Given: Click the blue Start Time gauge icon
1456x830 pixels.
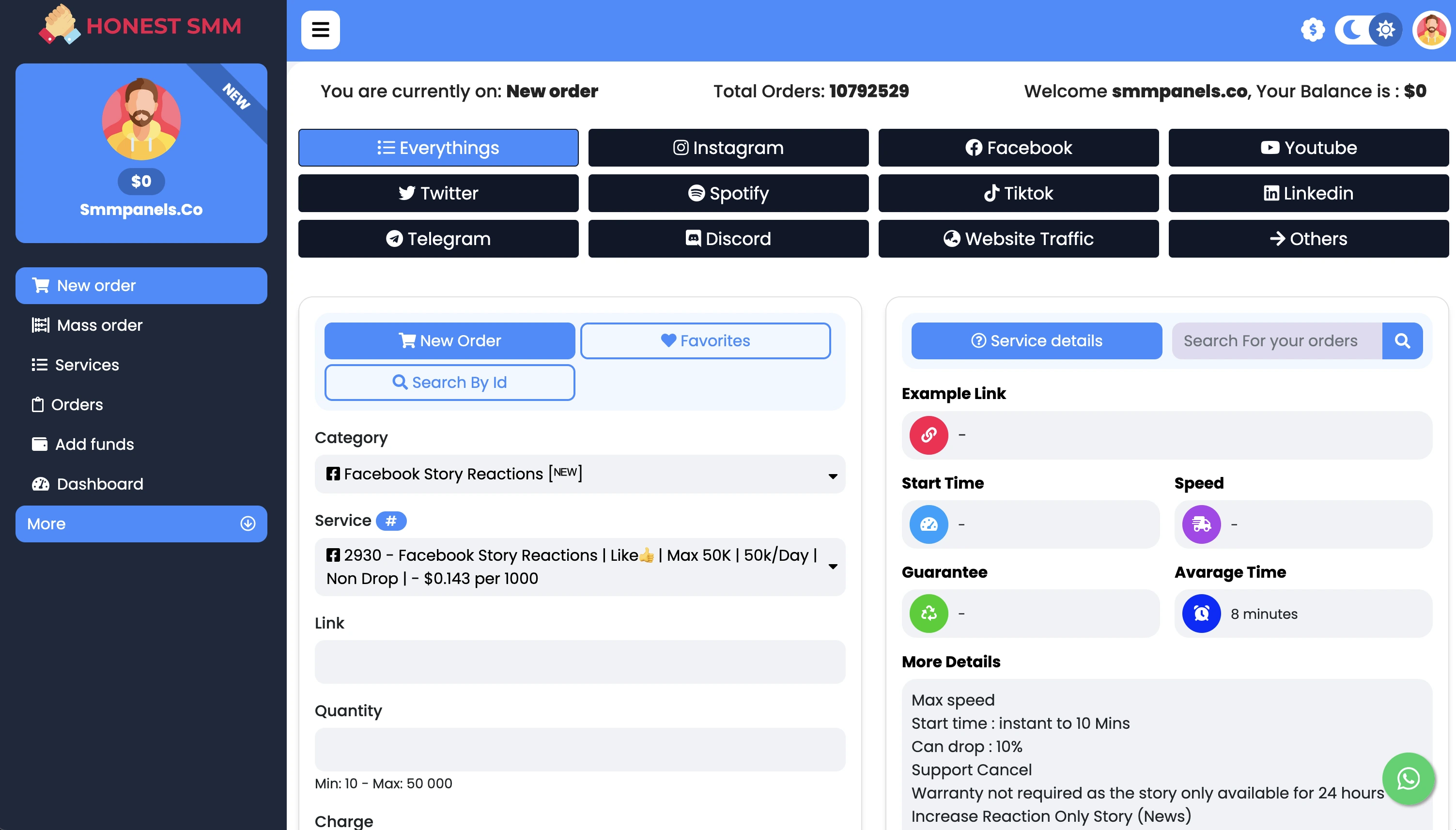Looking at the screenshot, I should tap(929, 524).
